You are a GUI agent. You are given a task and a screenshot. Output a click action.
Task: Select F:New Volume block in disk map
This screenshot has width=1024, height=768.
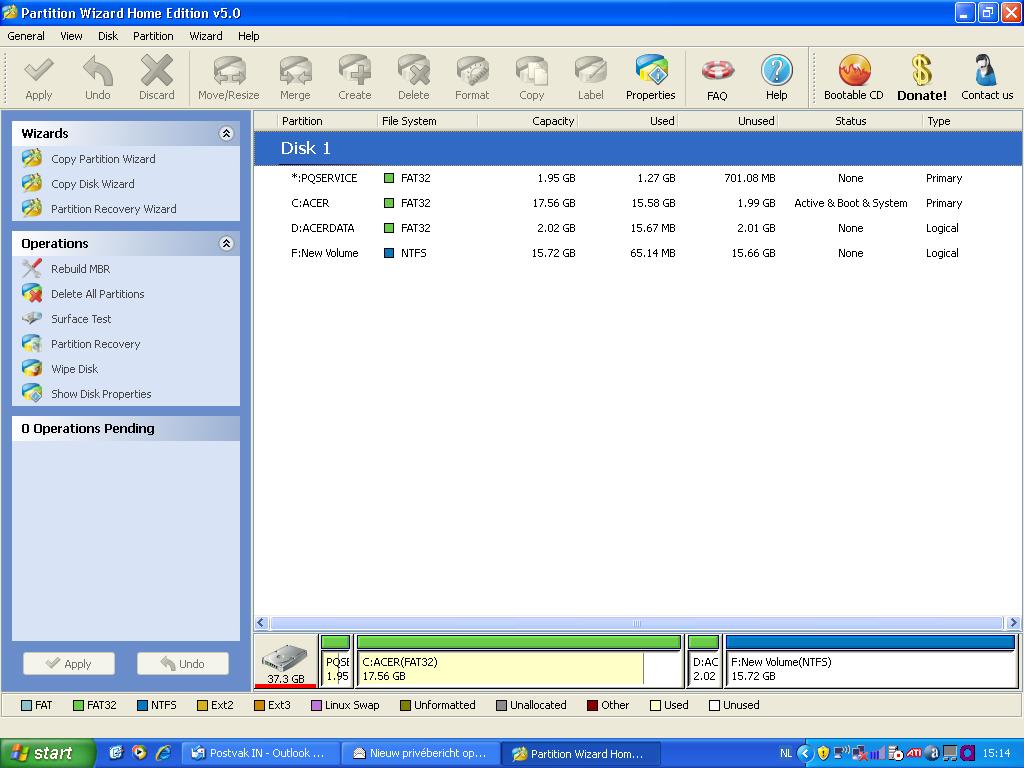coord(869,668)
